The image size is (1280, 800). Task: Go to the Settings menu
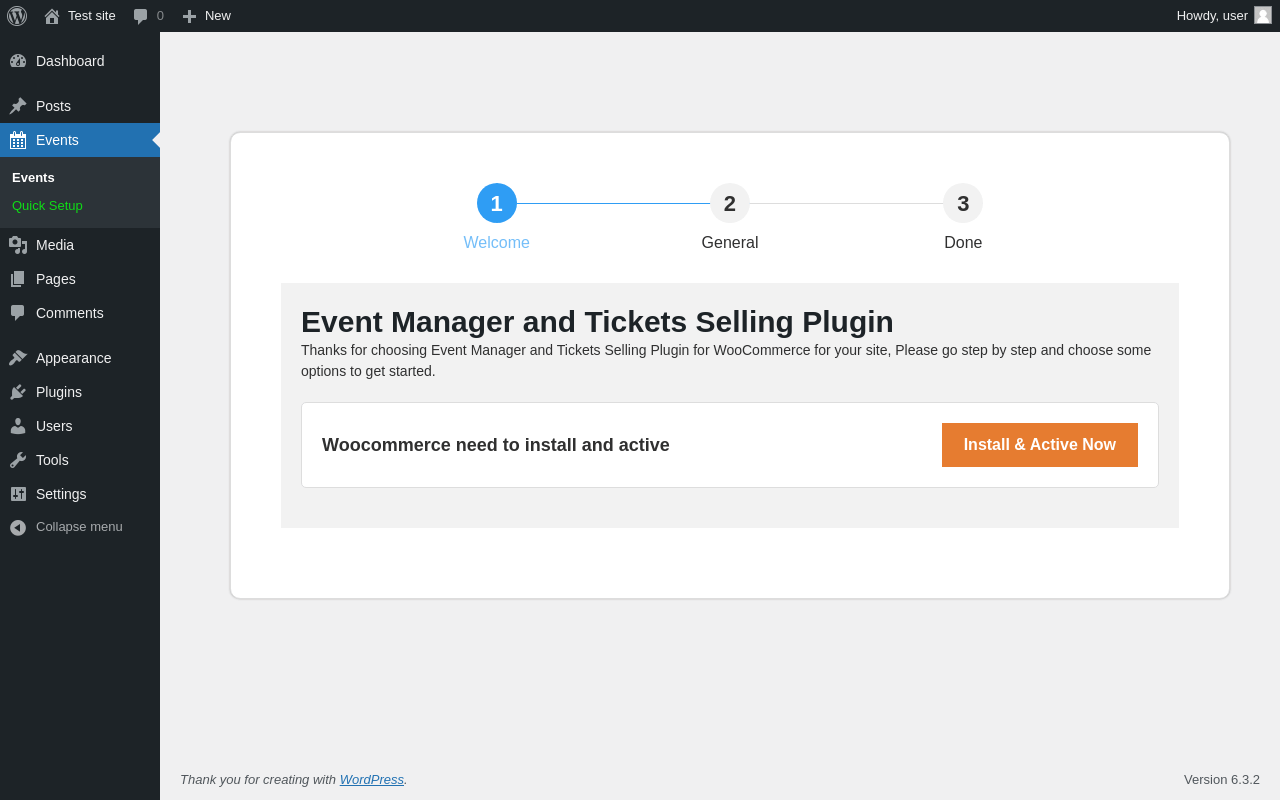click(x=61, y=494)
